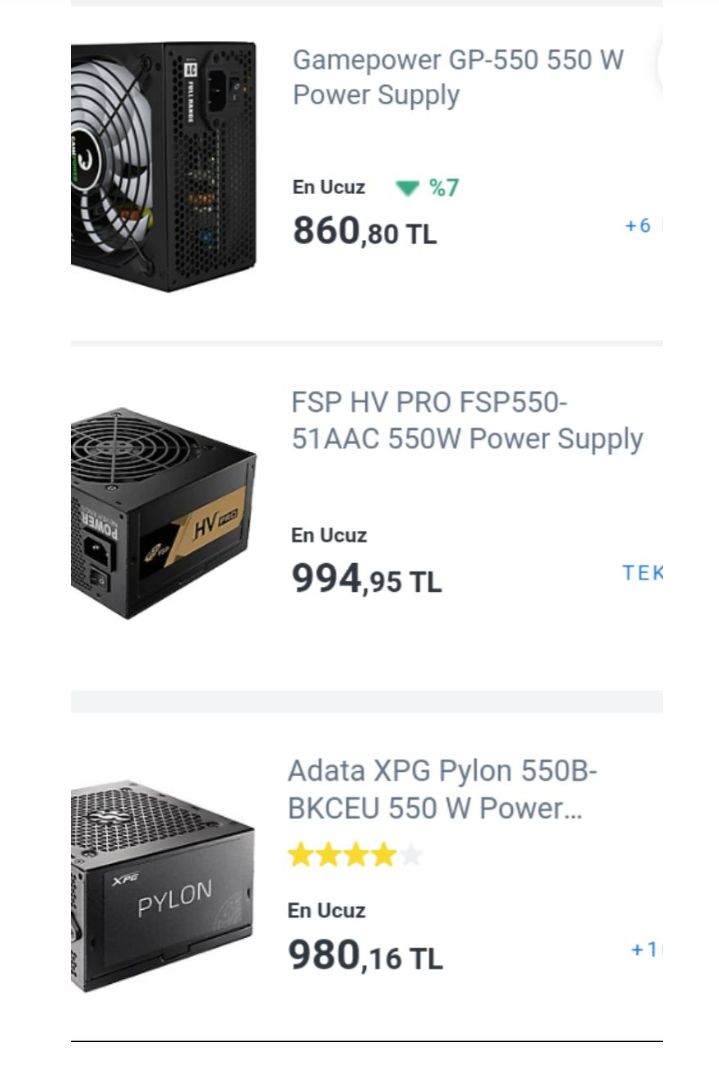This screenshot has width=719, height=1080.
Task: Click the TEK seller label on FSP
Action: [642, 573]
